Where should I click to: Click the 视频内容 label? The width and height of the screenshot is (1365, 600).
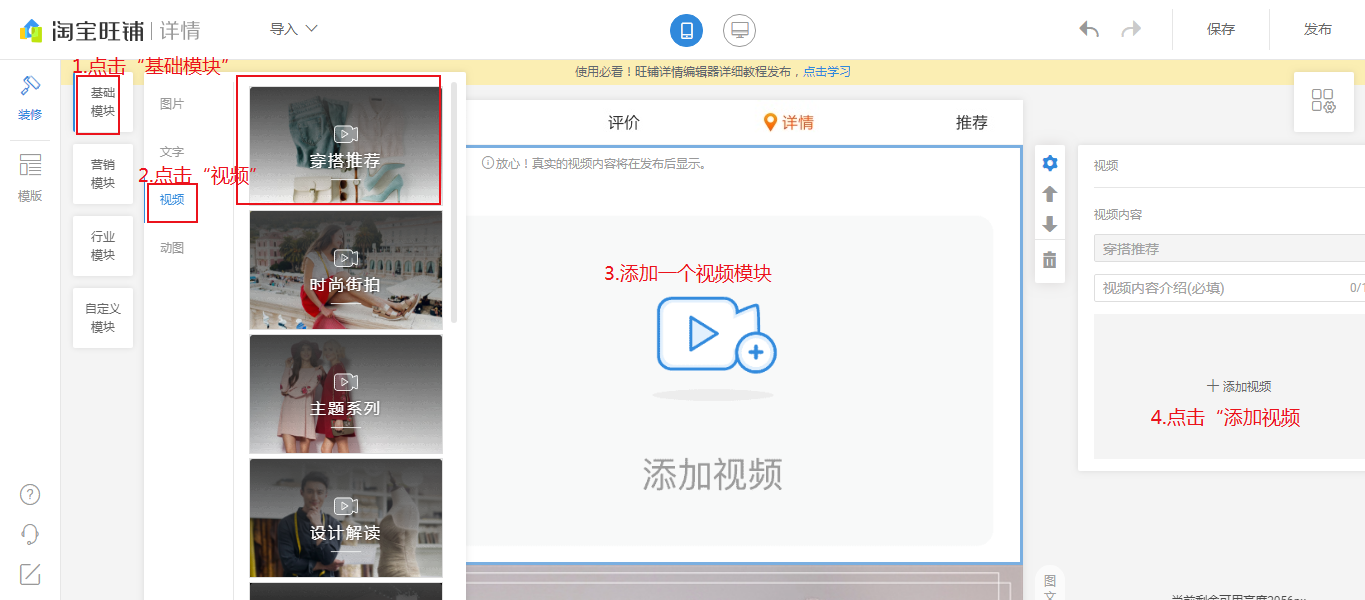pyautogui.click(x=1118, y=215)
